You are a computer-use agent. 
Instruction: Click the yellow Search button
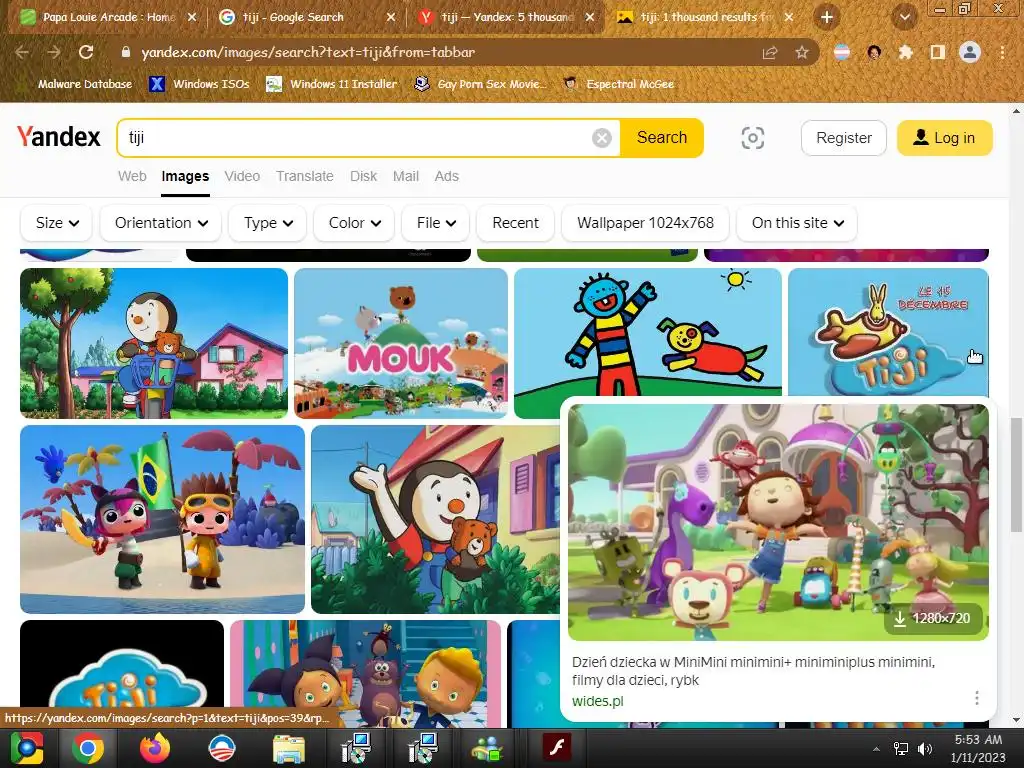click(x=662, y=138)
